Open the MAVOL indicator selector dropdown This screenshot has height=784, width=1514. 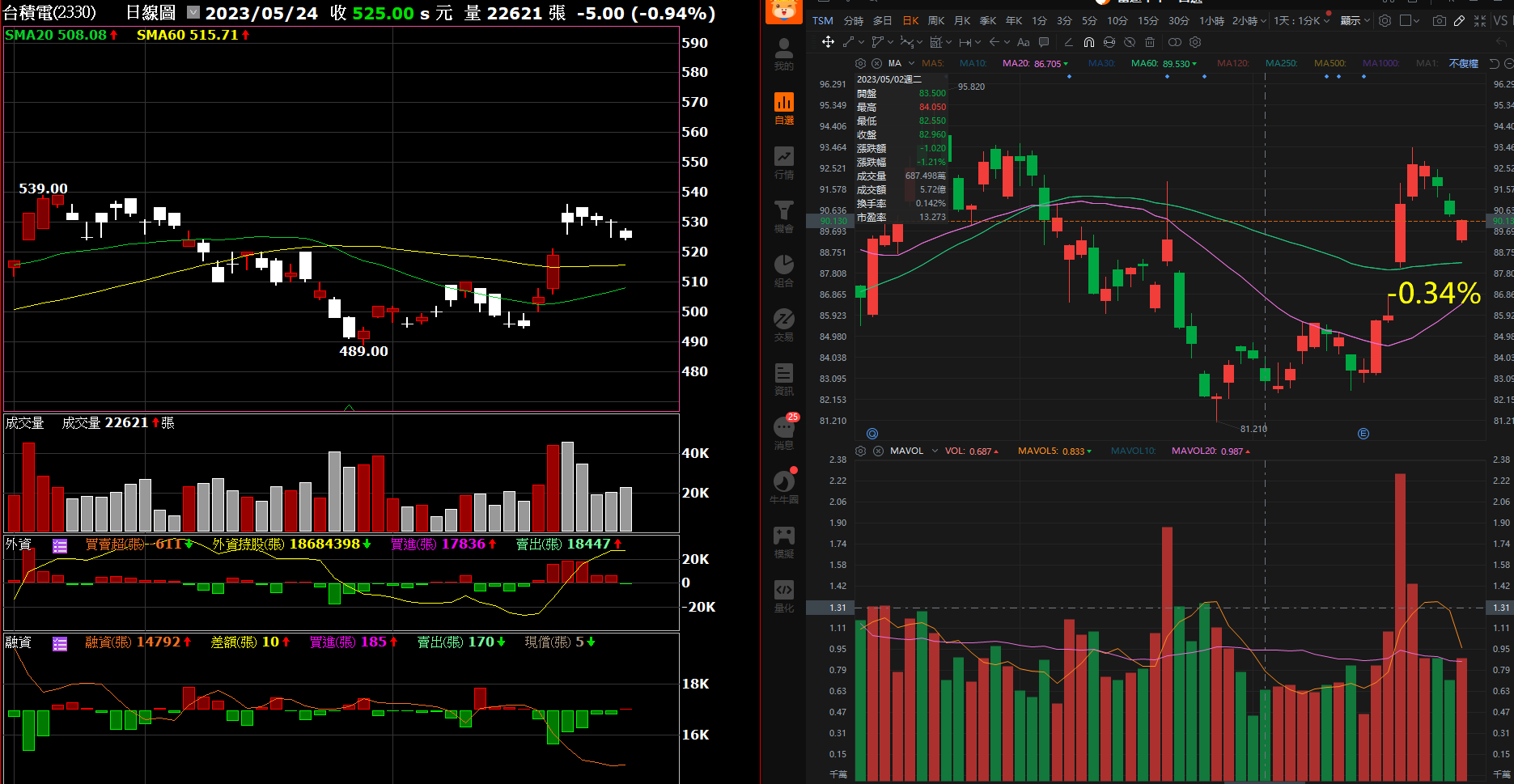click(x=935, y=451)
